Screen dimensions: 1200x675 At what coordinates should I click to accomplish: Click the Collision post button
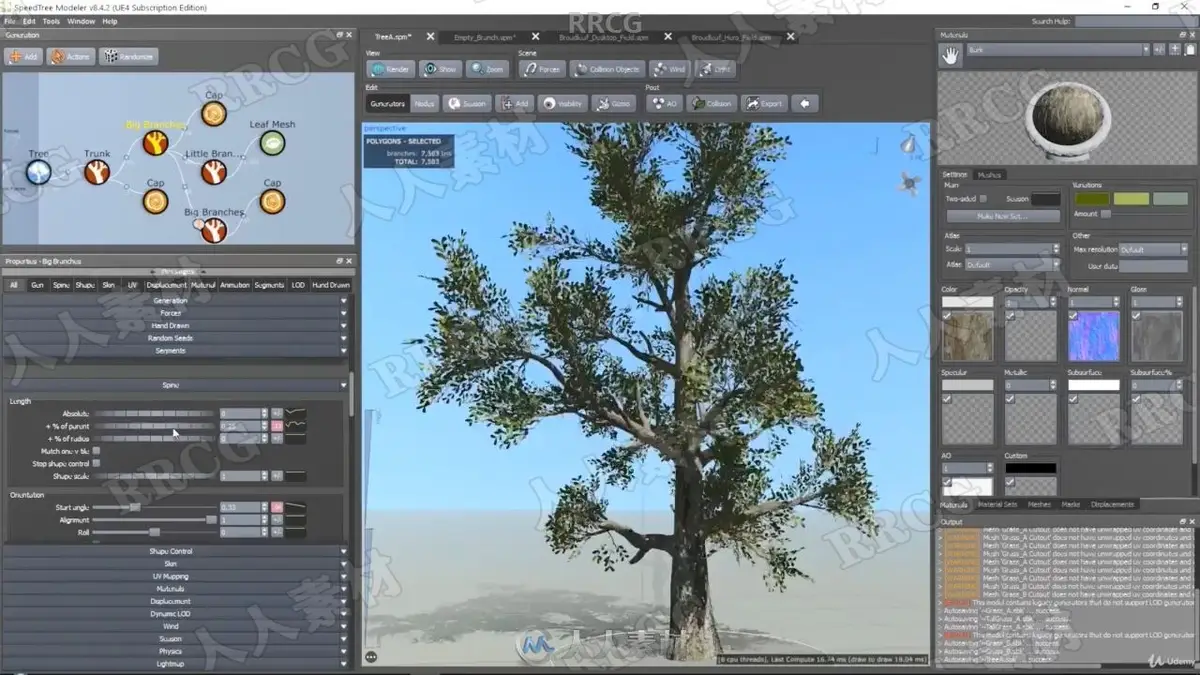click(x=713, y=103)
